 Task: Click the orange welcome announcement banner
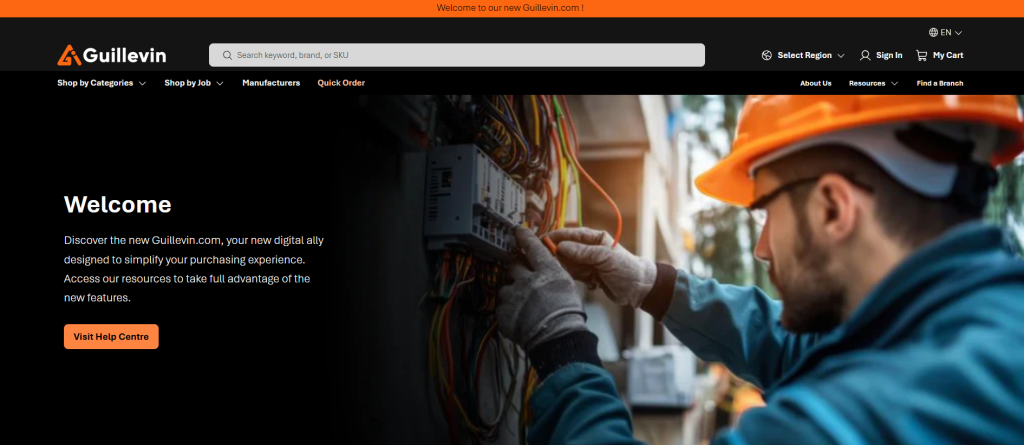pos(511,8)
